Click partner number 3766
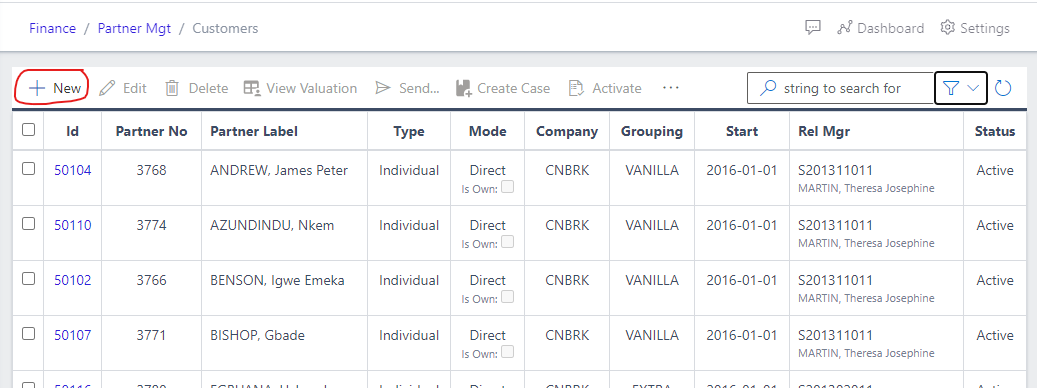1037x388 pixels. point(151,280)
